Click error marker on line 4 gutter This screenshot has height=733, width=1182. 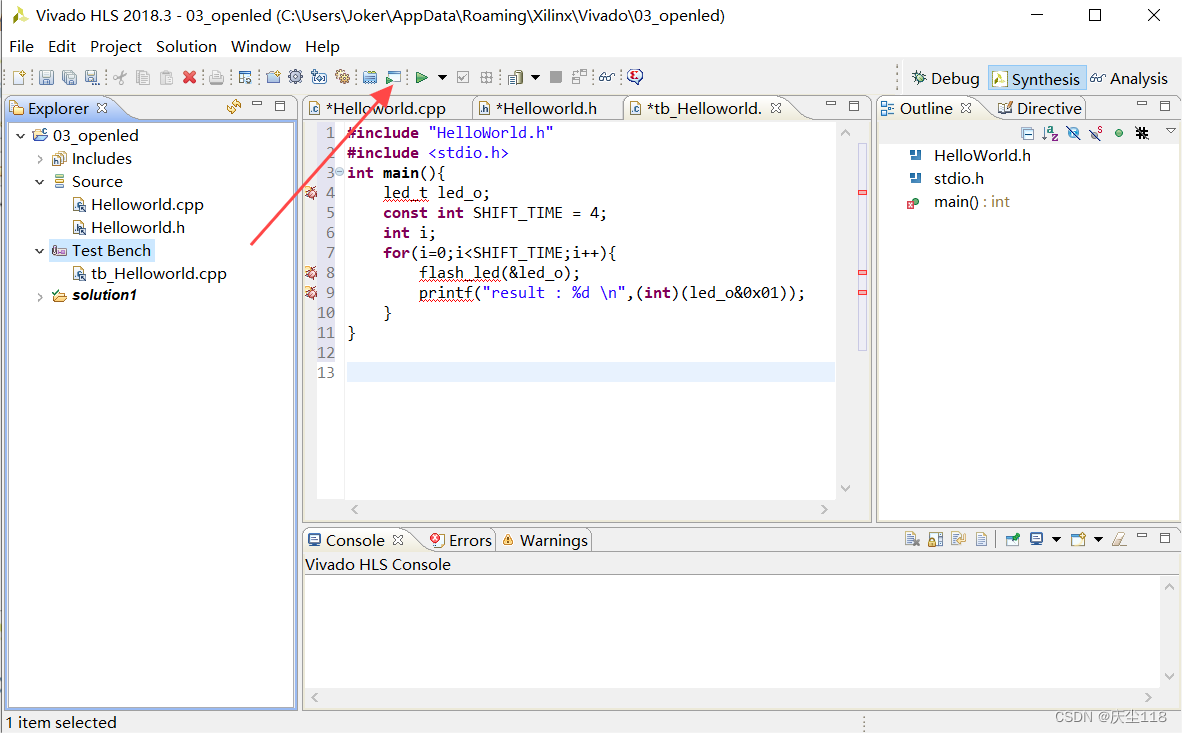pos(311,193)
